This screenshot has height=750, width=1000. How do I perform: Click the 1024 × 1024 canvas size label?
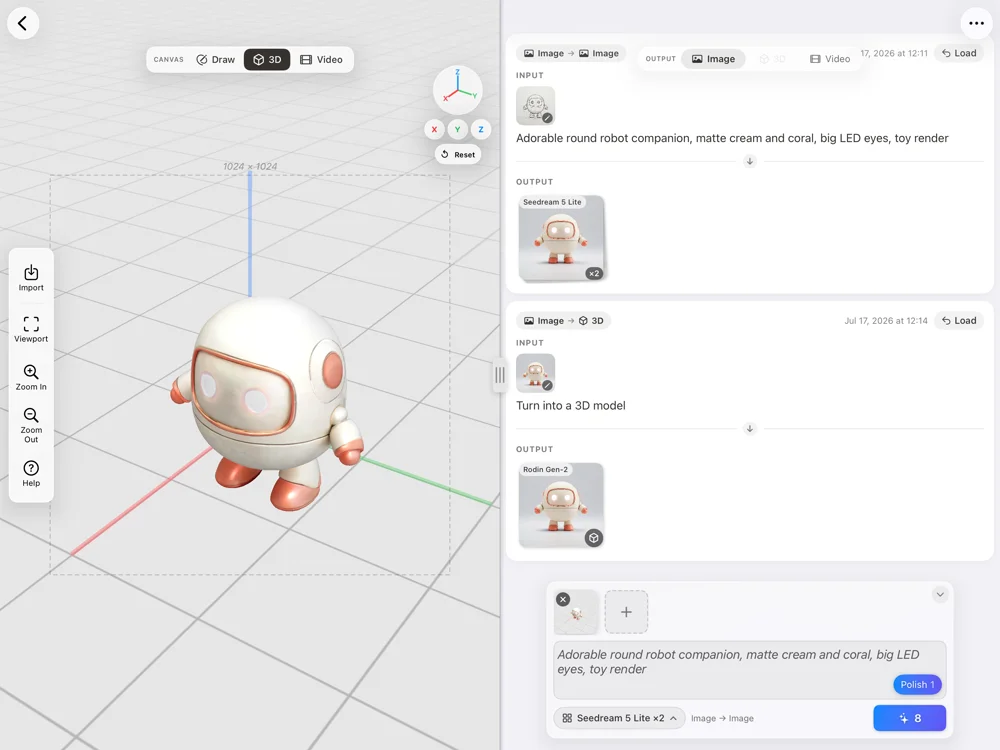[250, 166]
